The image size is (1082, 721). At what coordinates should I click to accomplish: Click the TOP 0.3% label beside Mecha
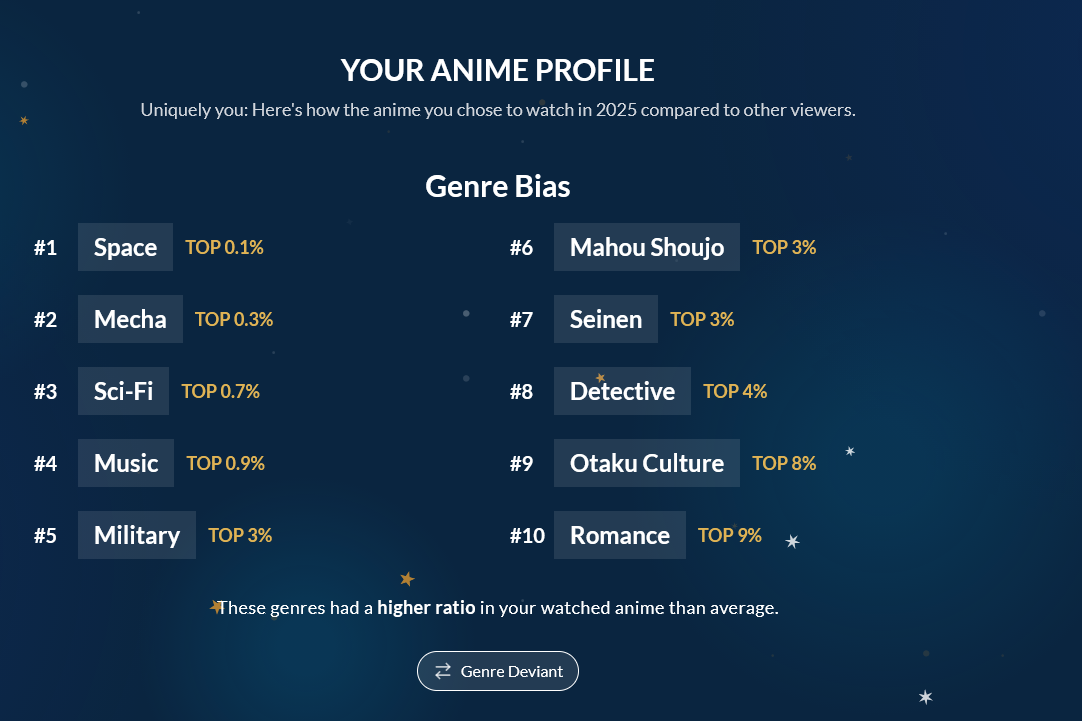(234, 319)
